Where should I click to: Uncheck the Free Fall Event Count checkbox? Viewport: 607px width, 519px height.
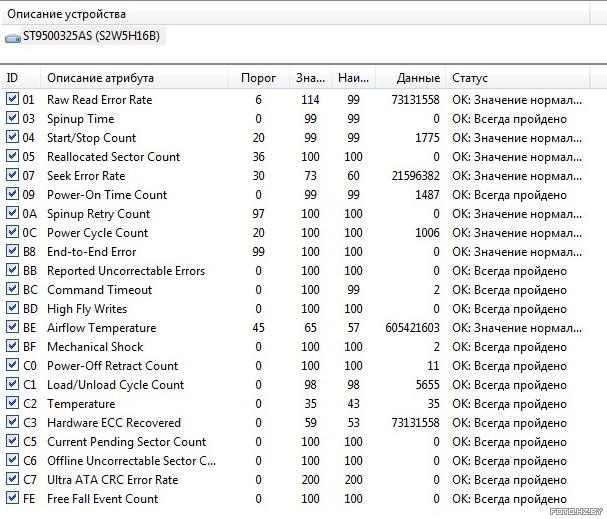pos(12,499)
